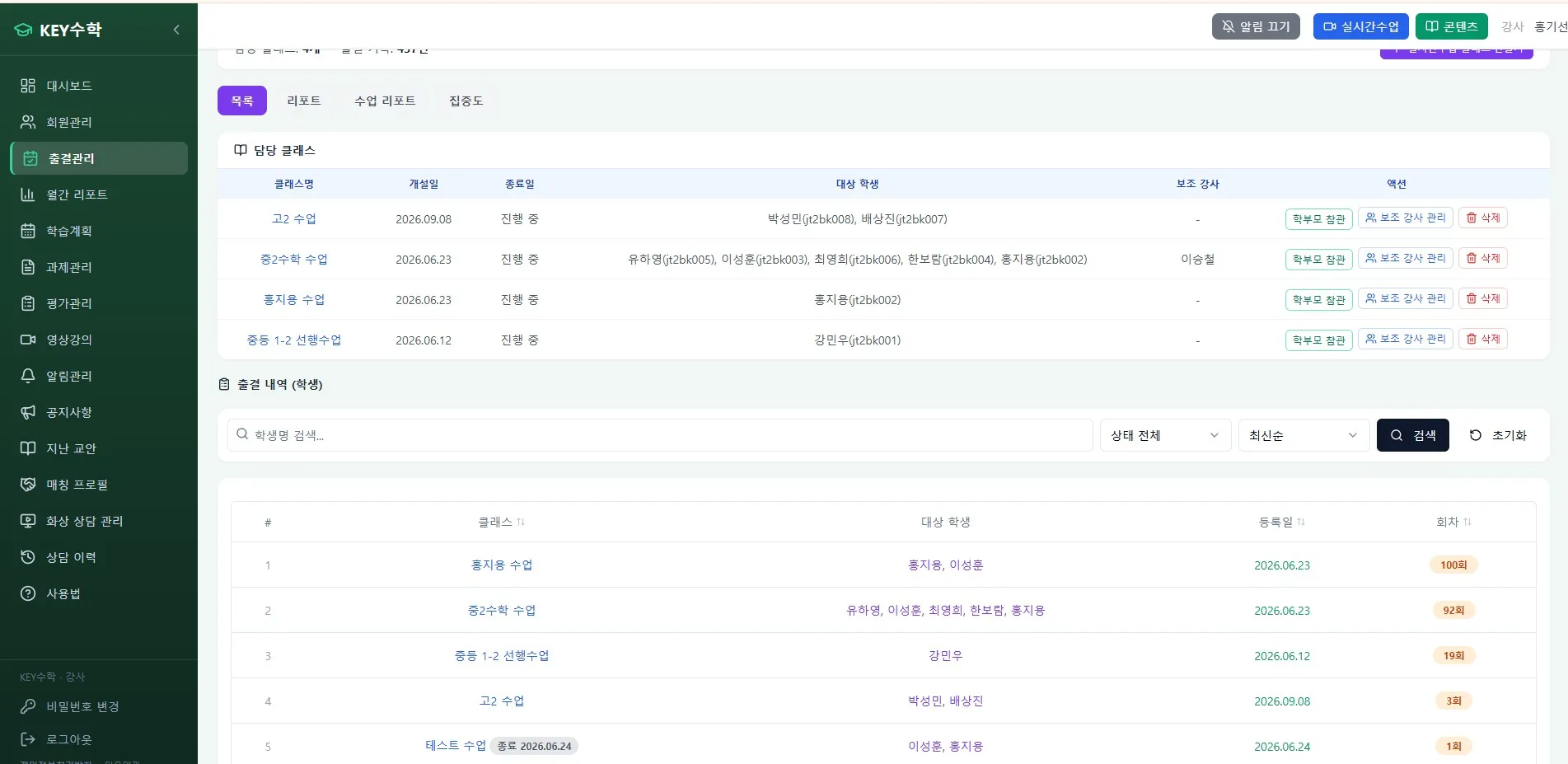Screen dimensions: 1568x764
Task: Open the 대시보드 sidebar icon
Action: (28, 86)
